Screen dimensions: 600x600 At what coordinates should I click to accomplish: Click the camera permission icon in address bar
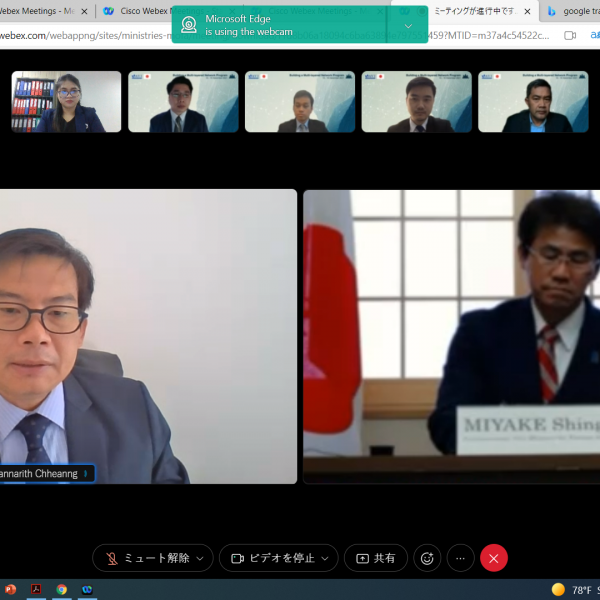[570, 35]
